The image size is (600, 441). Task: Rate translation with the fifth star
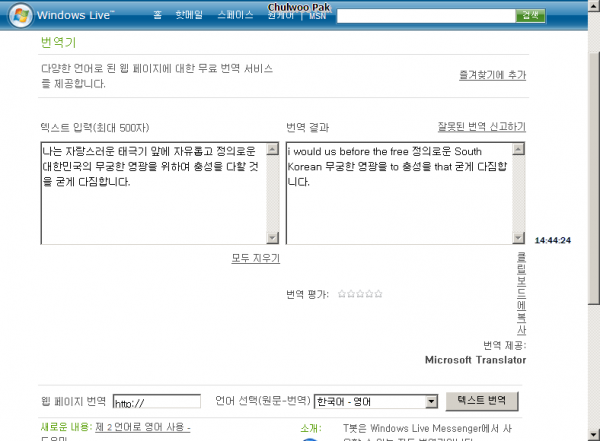pyautogui.click(x=378, y=294)
